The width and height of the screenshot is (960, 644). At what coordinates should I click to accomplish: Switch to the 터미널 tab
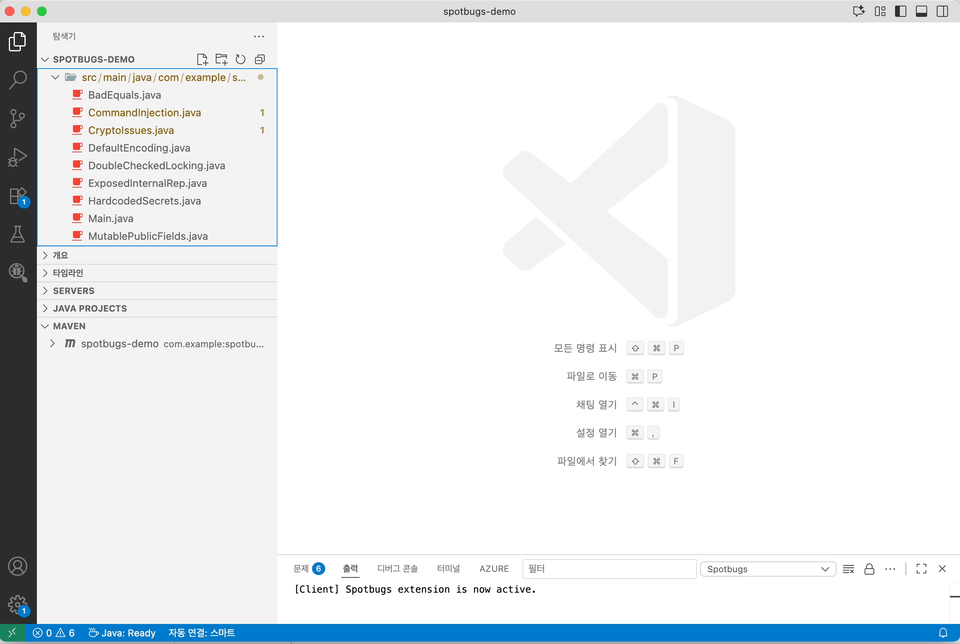(x=448, y=569)
